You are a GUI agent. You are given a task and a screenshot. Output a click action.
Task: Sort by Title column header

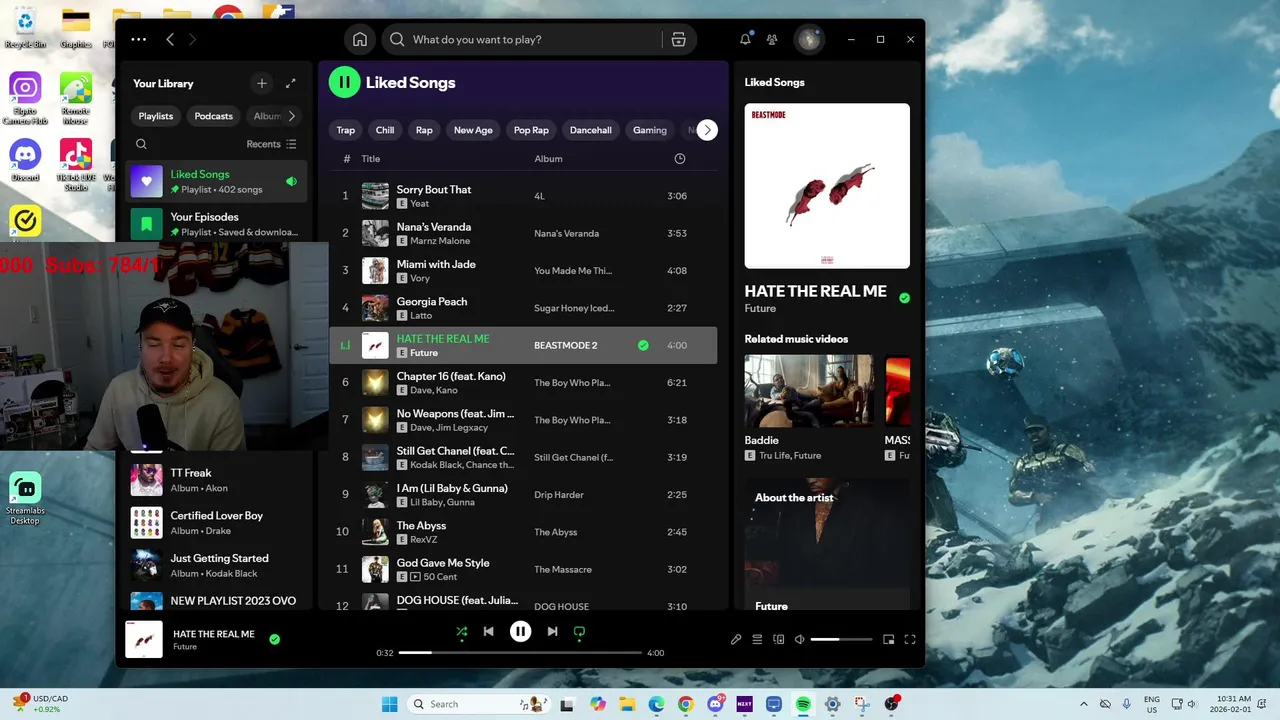[x=371, y=158]
